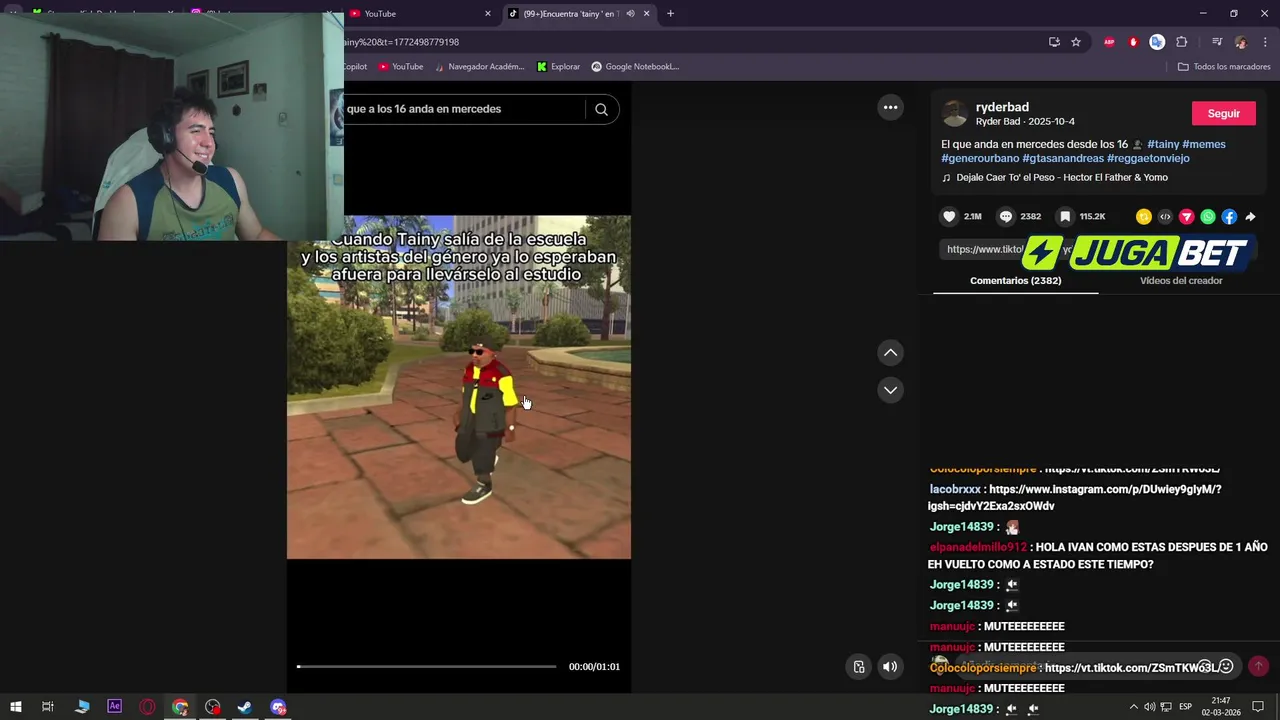Bookmark this page with the star icon

[x=1076, y=42]
